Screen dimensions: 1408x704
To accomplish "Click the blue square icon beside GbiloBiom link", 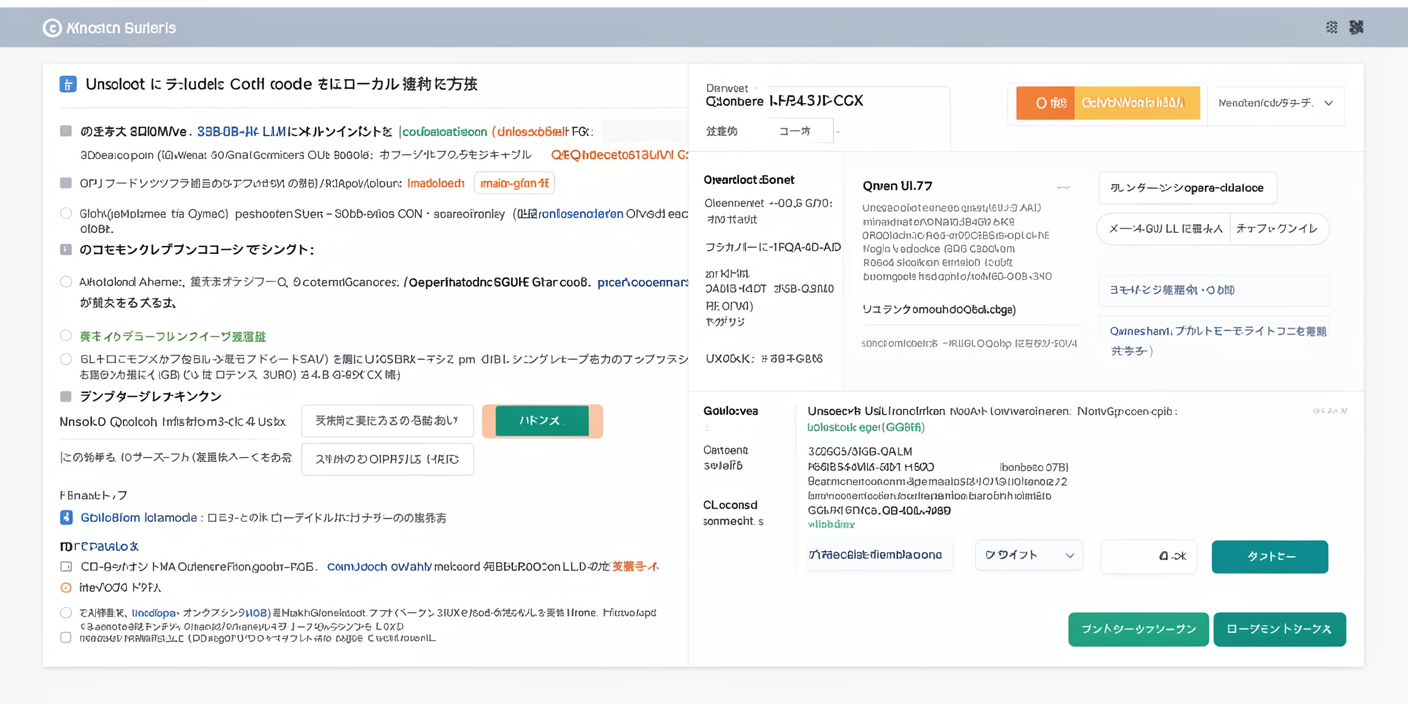I will (66, 518).
